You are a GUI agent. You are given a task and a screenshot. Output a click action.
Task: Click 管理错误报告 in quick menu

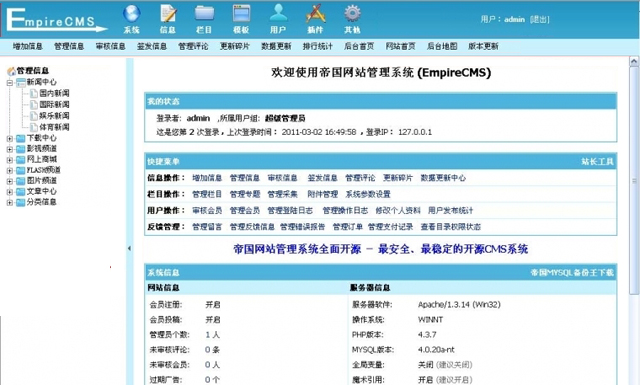[302, 227]
